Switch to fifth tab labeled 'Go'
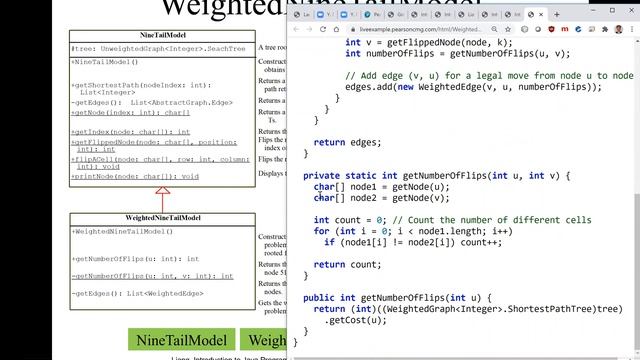The width and height of the screenshot is (640, 360). [396, 15]
